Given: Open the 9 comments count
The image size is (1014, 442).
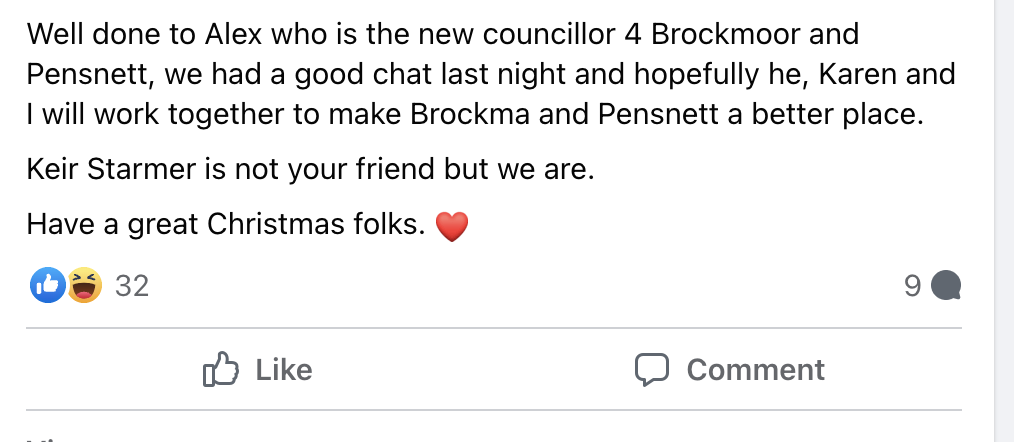Looking at the screenshot, I should click(x=912, y=287).
